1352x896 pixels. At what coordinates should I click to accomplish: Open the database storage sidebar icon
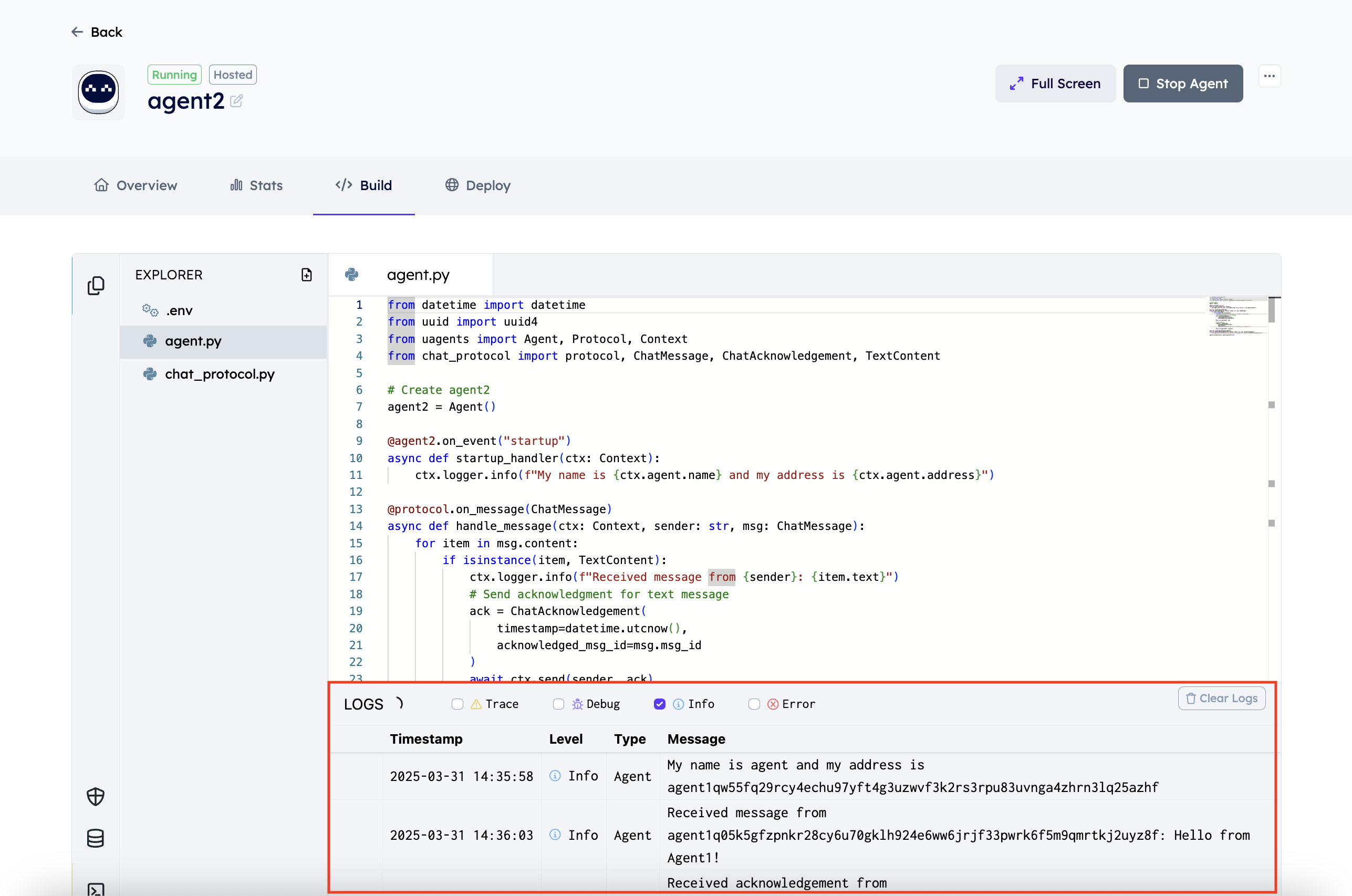pos(96,838)
